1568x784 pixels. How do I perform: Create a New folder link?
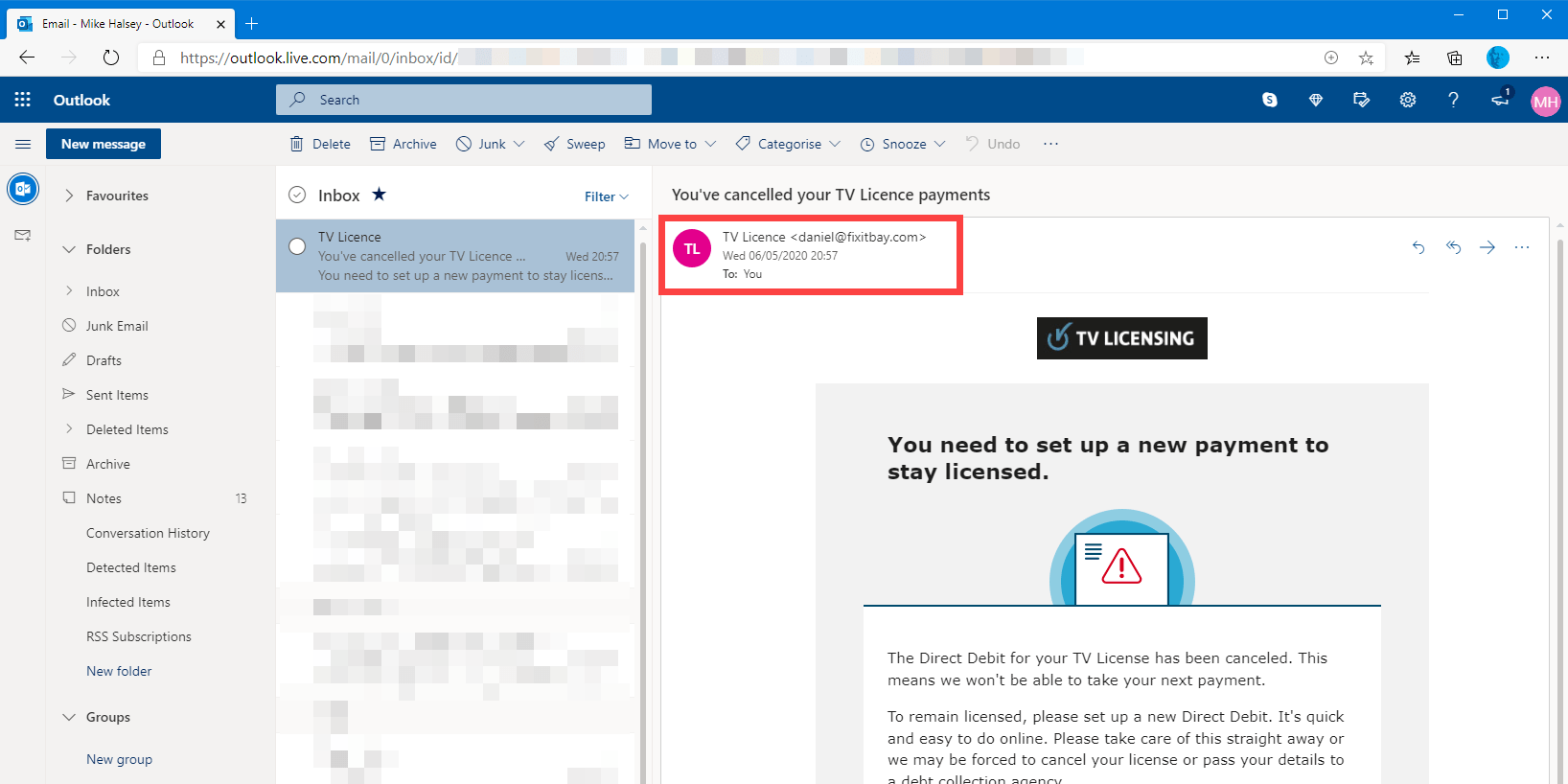pyautogui.click(x=119, y=671)
